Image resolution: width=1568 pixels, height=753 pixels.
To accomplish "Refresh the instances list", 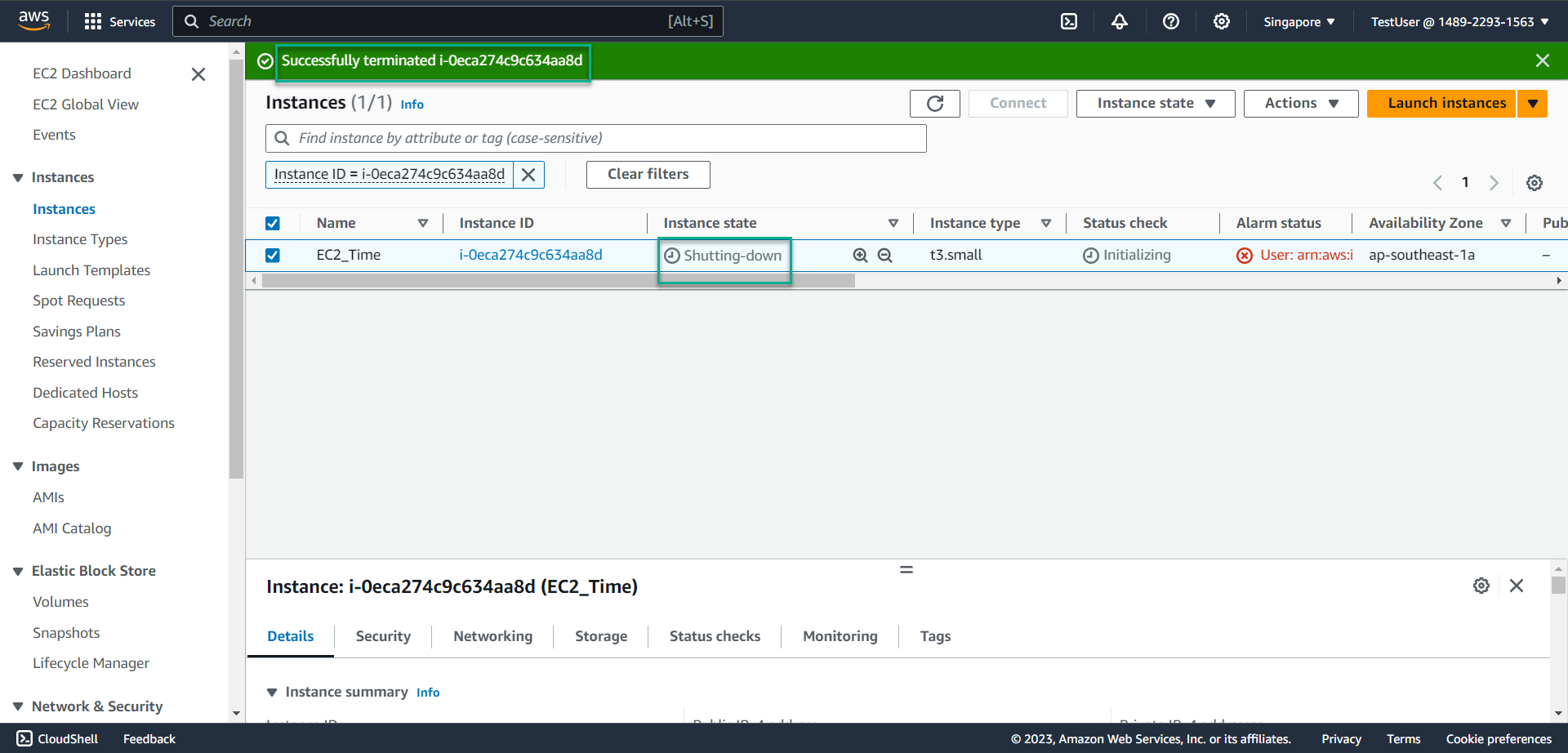I will pyautogui.click(x=935, y=104).
